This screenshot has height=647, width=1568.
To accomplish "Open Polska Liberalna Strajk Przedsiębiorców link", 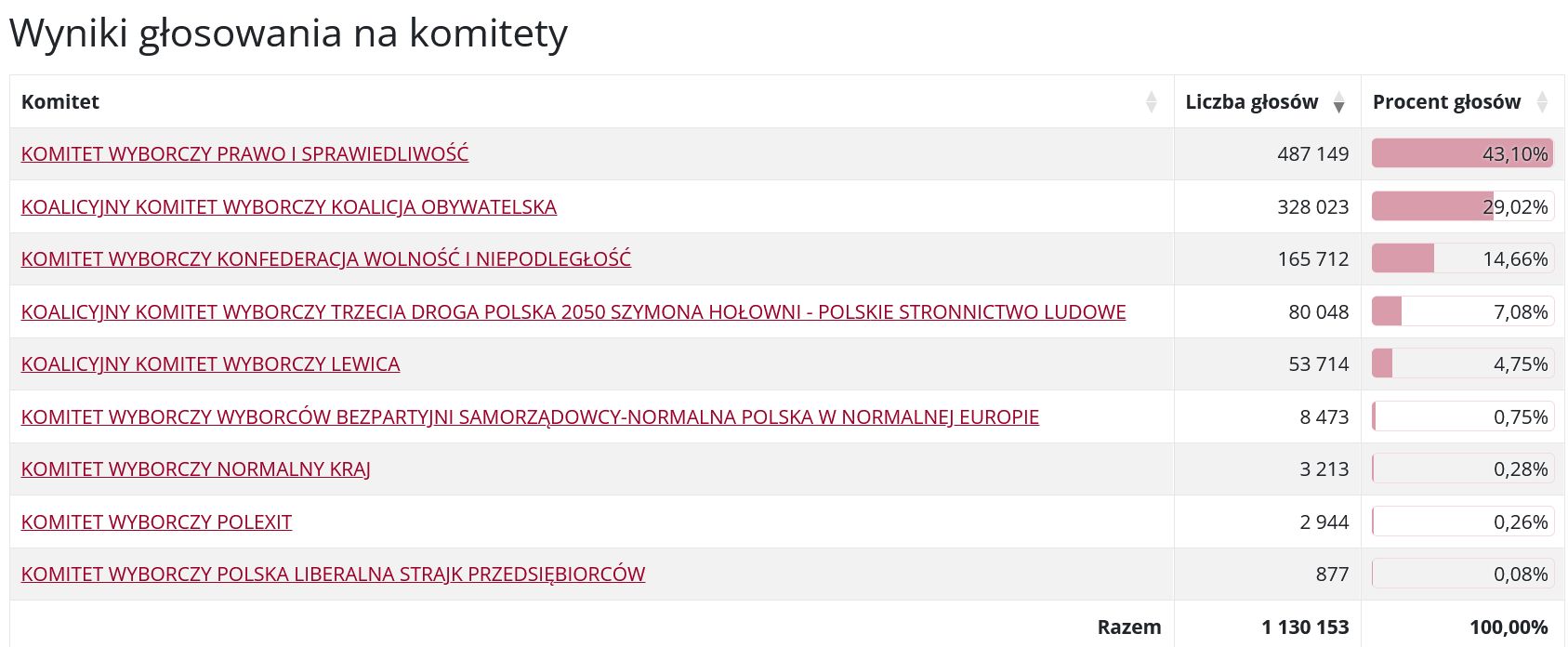I will point(333,574).
